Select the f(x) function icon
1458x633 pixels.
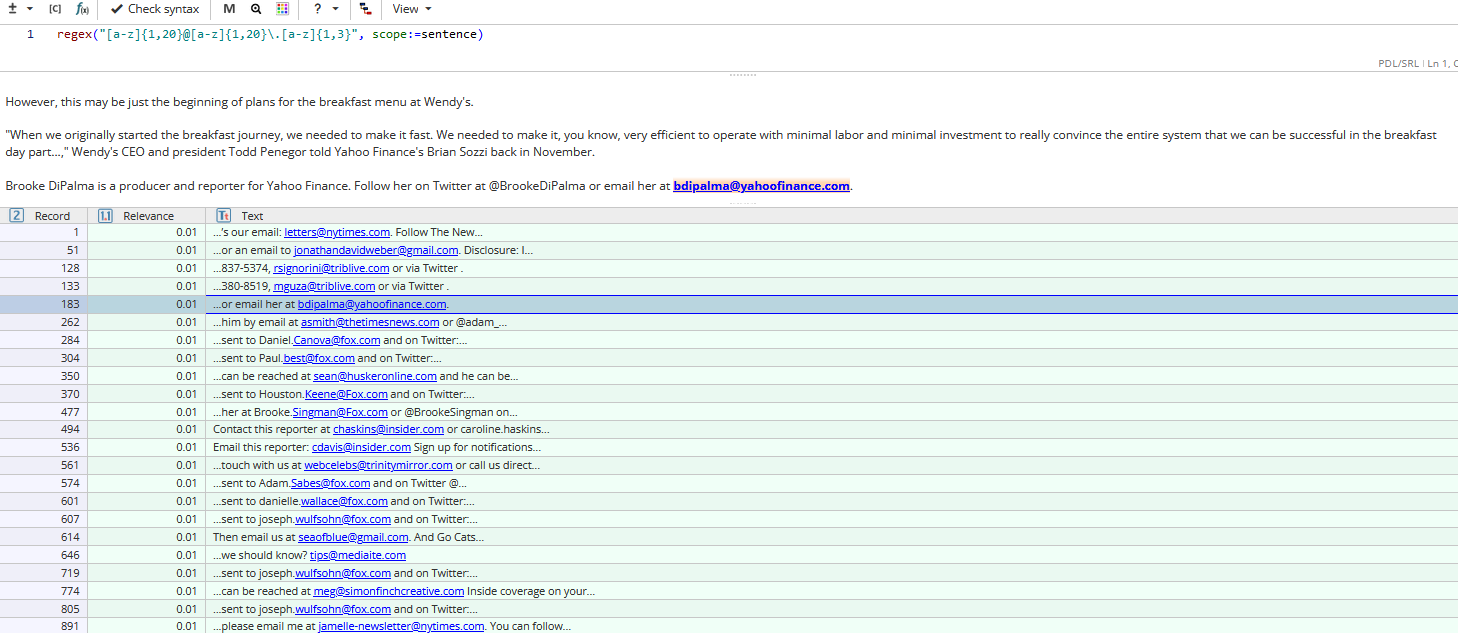click(x=80, y=9)
